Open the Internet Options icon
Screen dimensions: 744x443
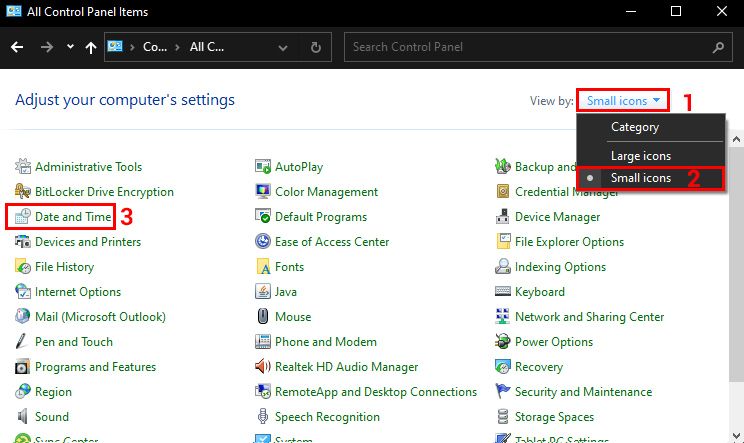pos(22,292)
